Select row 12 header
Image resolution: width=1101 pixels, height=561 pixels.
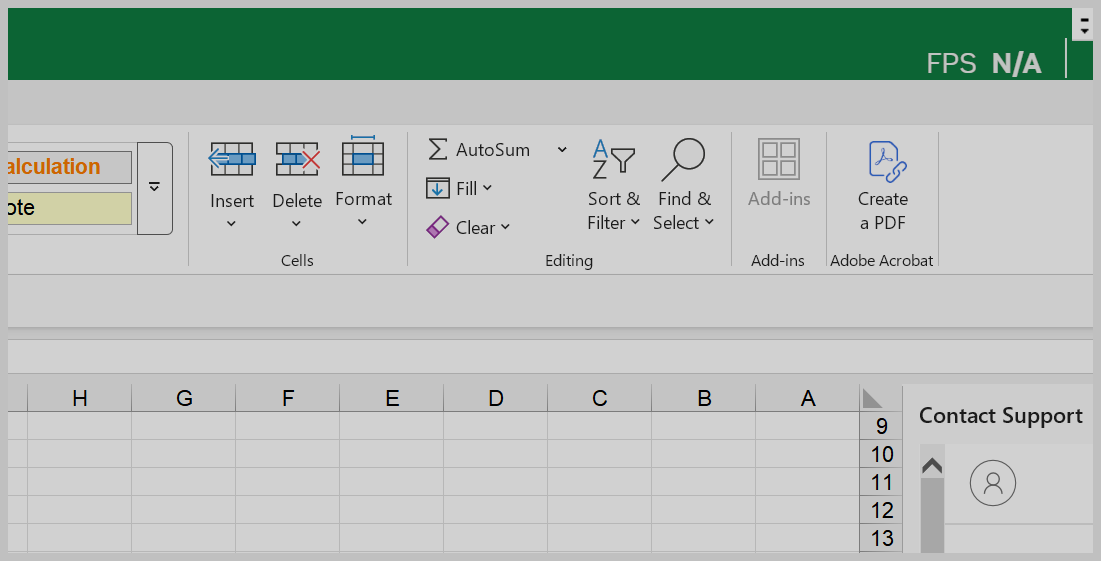point(881,510)
